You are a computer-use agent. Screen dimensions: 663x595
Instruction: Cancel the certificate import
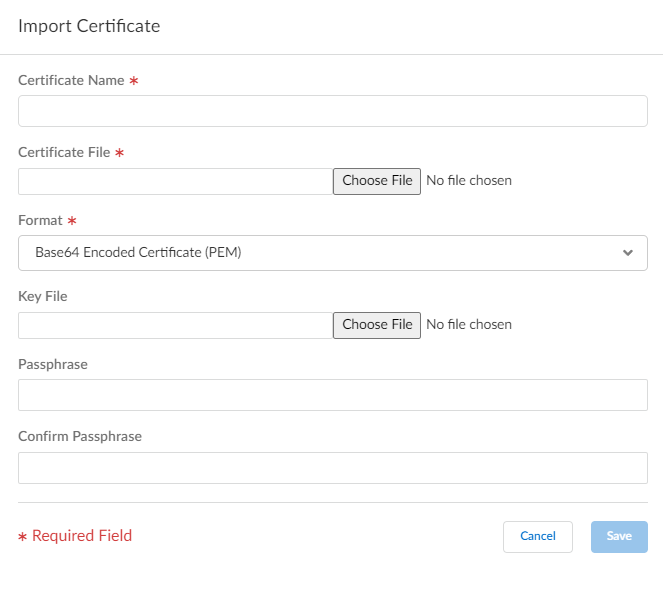pos(537,537)
